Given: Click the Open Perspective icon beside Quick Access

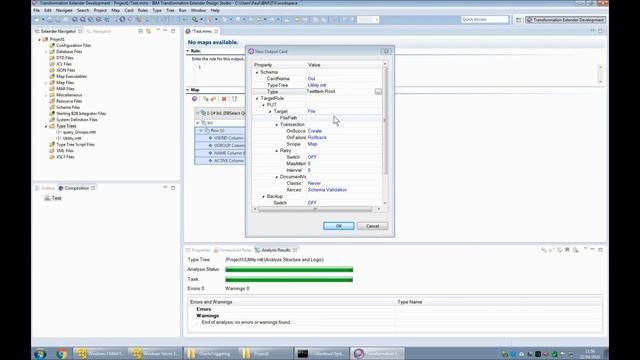Looking at the screenshot, I should pyautogui.click(x=518, y=20).
